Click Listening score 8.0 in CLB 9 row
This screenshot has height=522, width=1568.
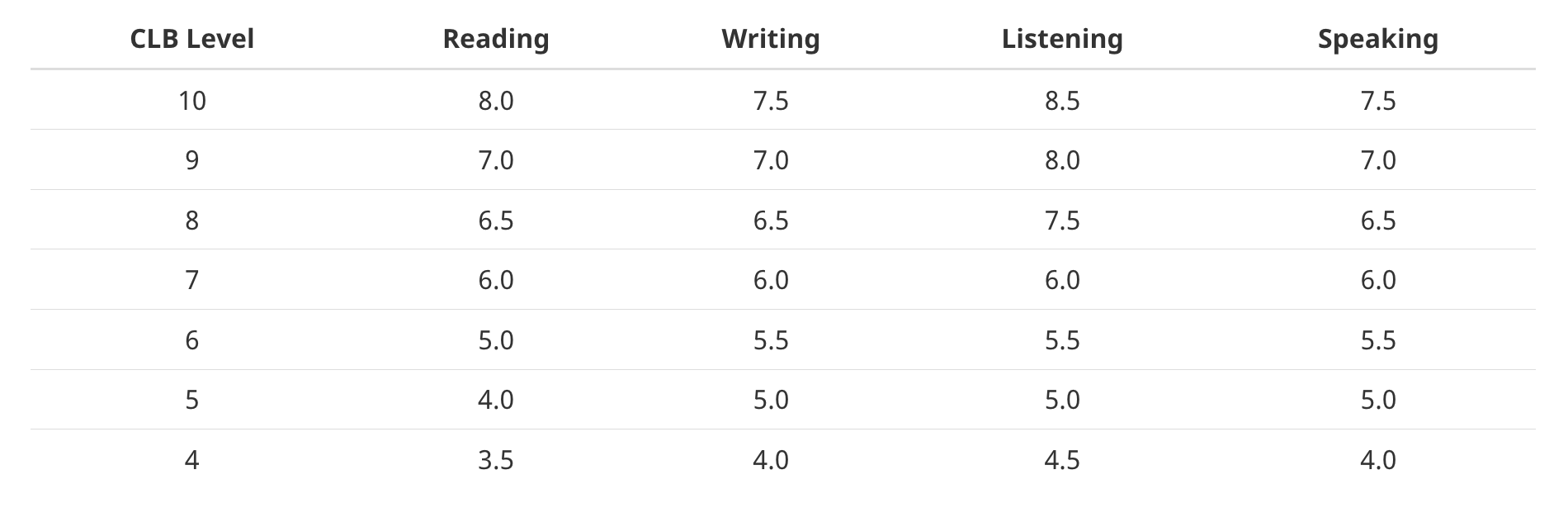click(x=1062, y=160)
